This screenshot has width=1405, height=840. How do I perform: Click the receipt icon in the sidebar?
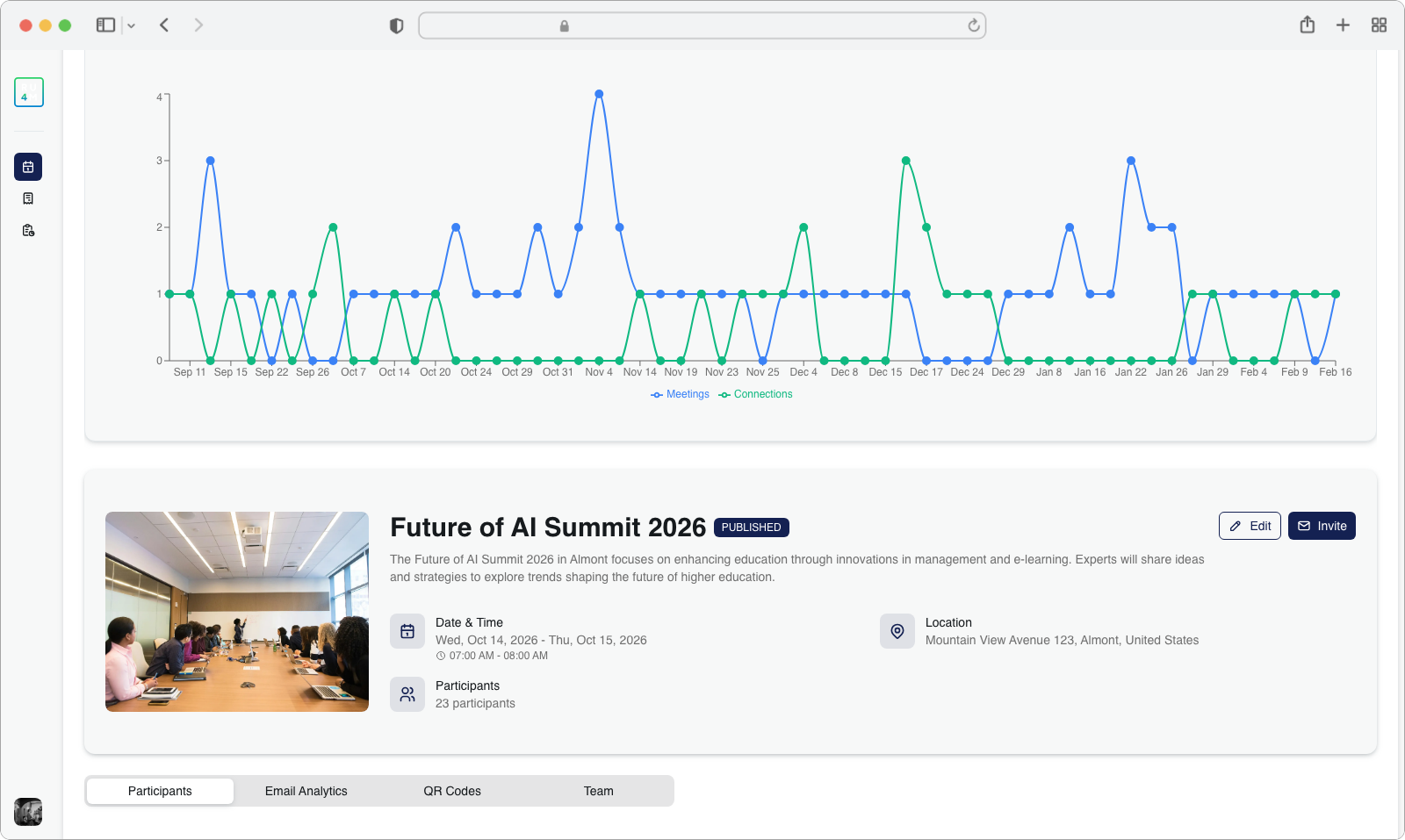[x=28, y=198]
